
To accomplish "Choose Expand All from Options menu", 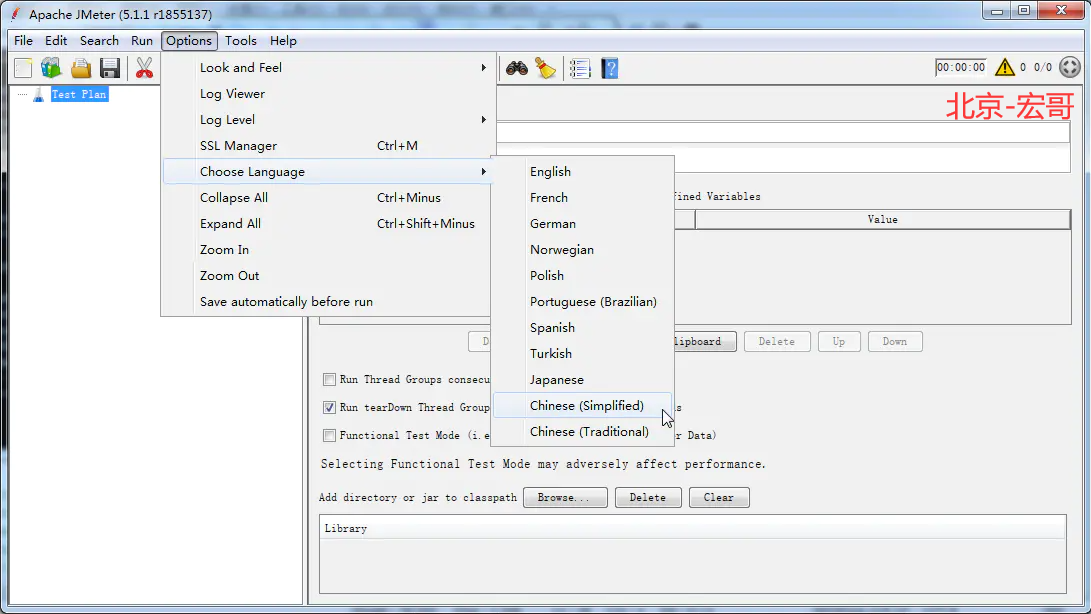I will pos(328,223).
